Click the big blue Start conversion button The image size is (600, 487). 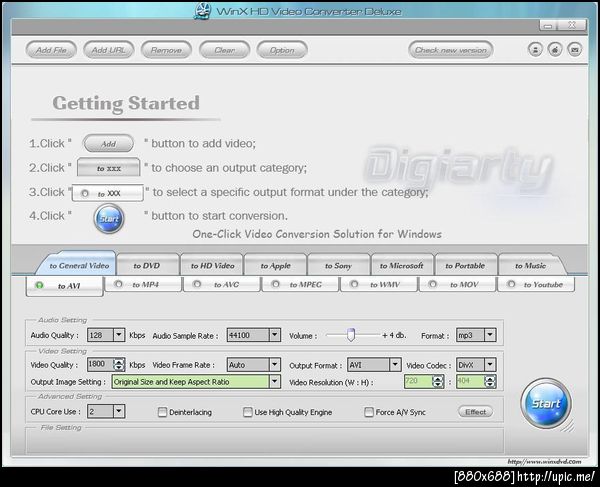click(x=546, y=403)
